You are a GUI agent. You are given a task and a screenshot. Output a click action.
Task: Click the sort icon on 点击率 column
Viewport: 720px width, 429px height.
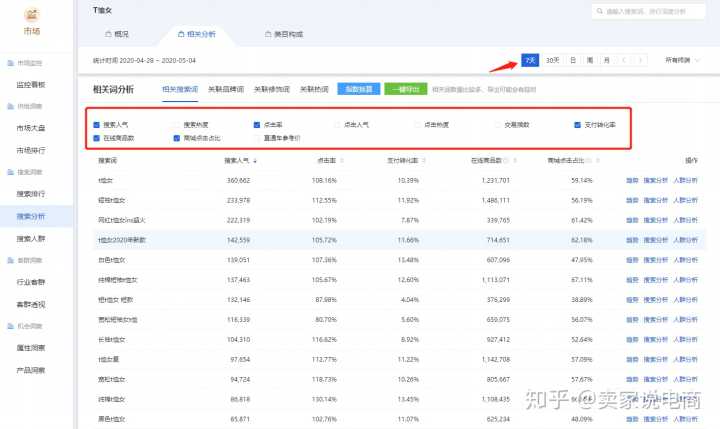point(342,161)
